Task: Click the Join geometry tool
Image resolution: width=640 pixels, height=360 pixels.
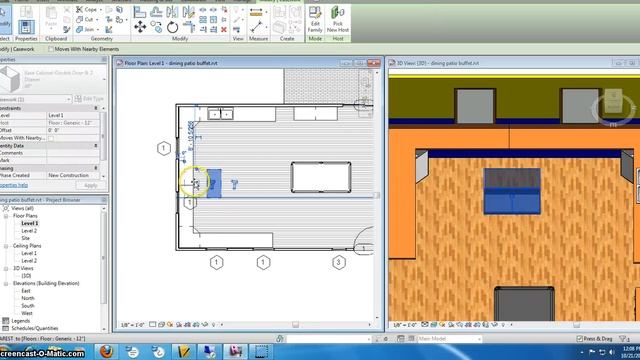Action: (86, 29)
